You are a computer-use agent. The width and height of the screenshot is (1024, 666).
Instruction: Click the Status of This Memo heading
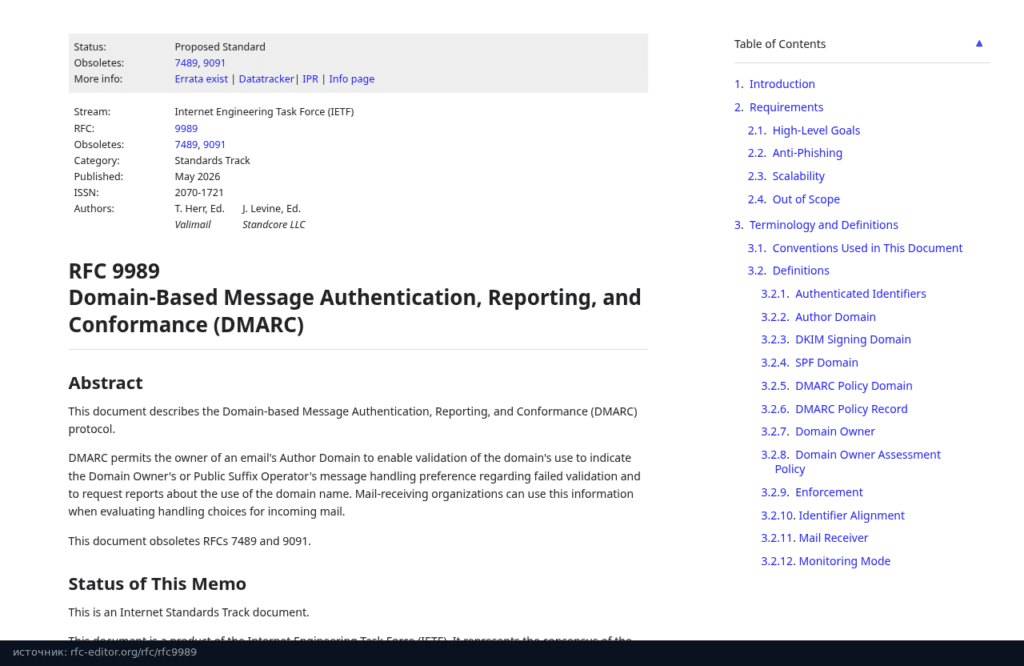point(157,584)
